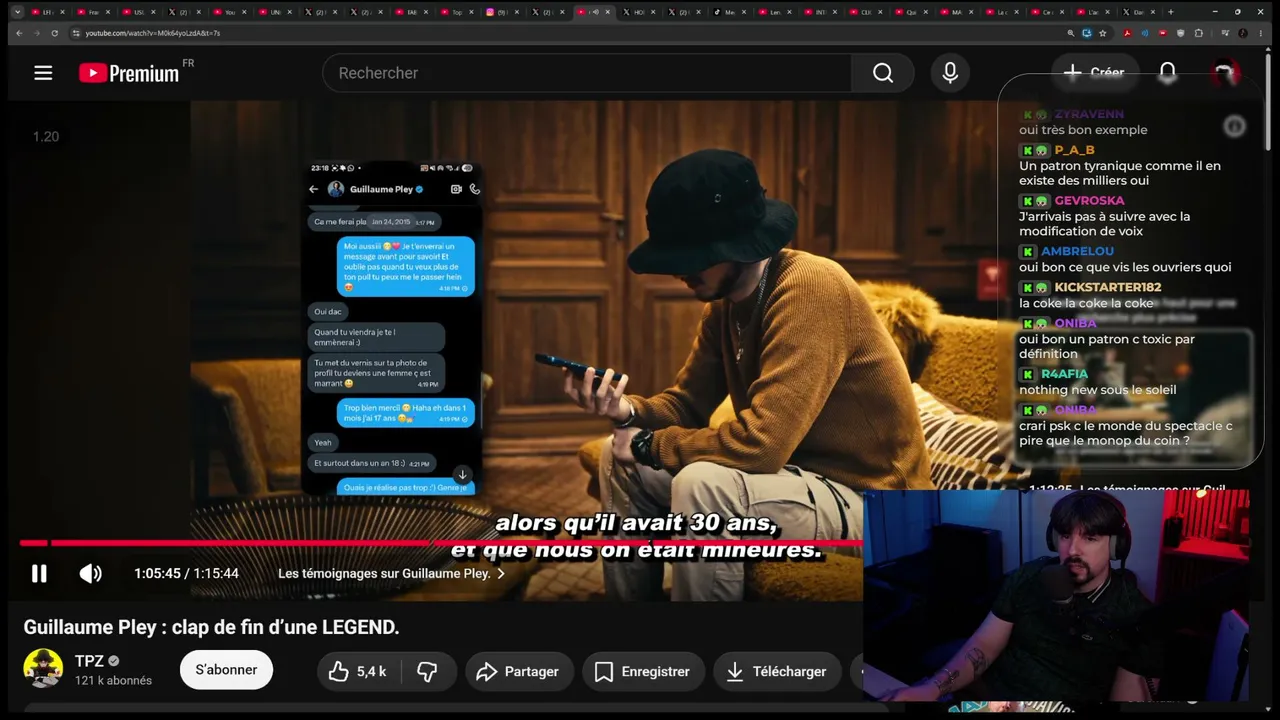The height and width of the screenshot is (720, 1280).
Task: Open the tab search dropdown arrow
Action: pyautogui.click(x=17, y=12)
